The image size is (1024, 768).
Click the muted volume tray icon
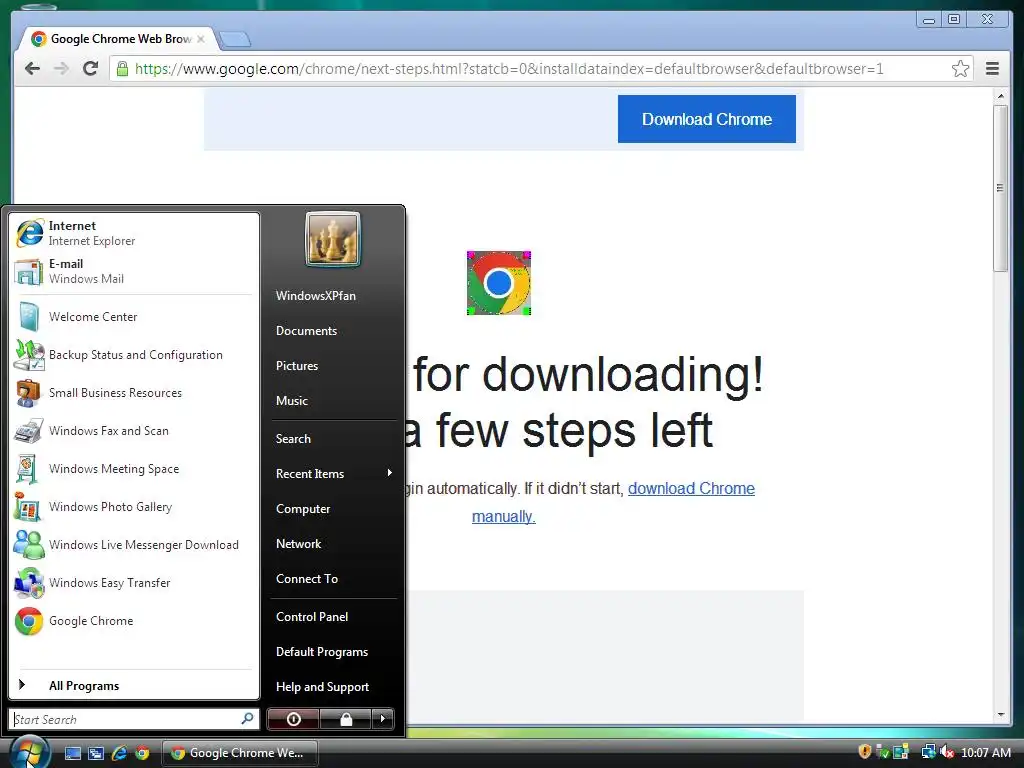[947, 752]
